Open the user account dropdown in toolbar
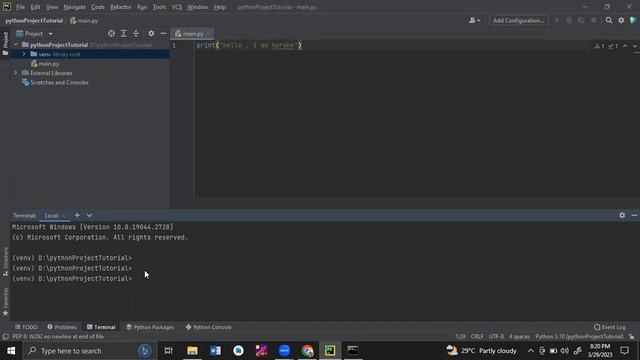Image resolution: width=640 pixels, height=360 pixels. [x=474, y=20]
